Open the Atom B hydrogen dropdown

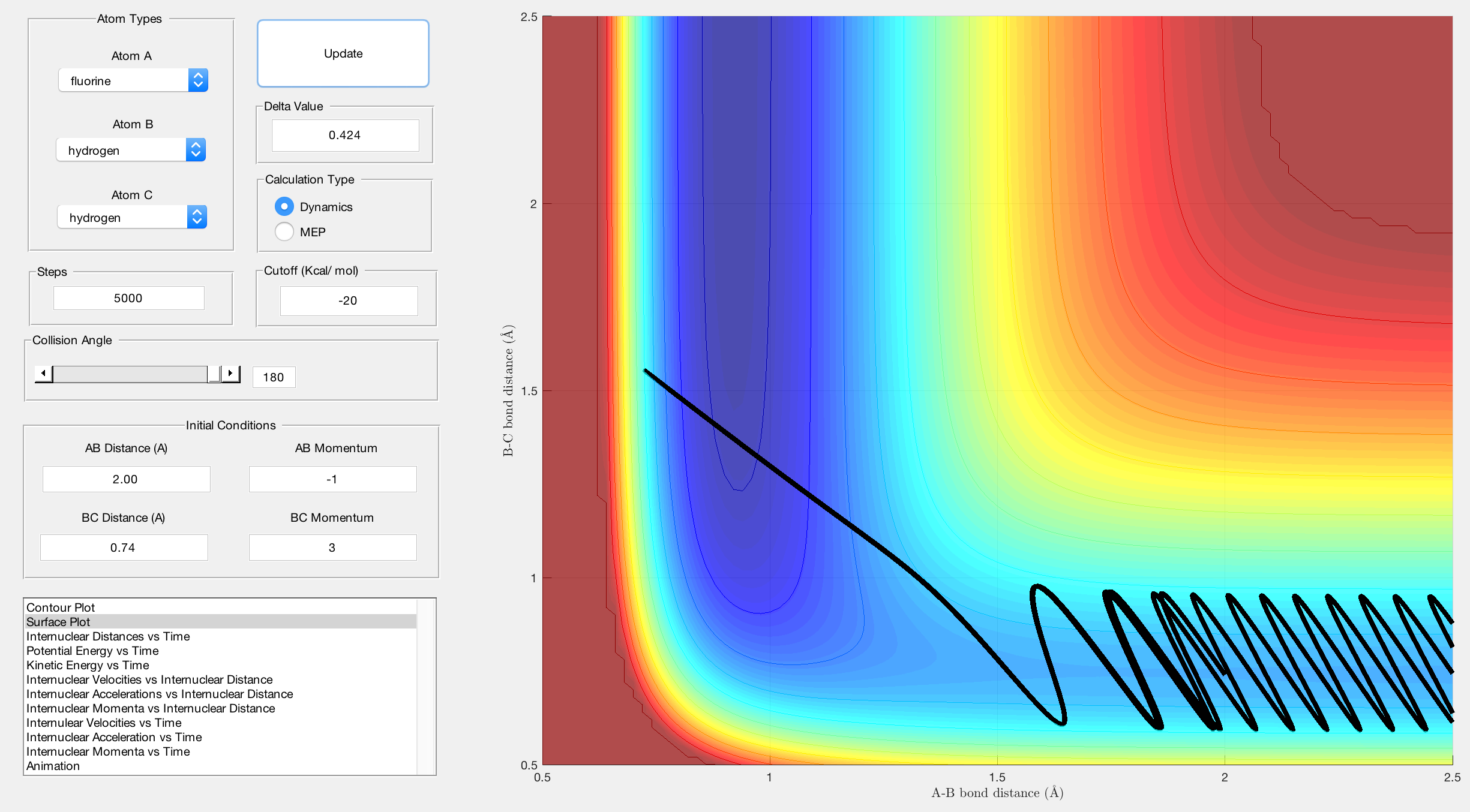131,150
